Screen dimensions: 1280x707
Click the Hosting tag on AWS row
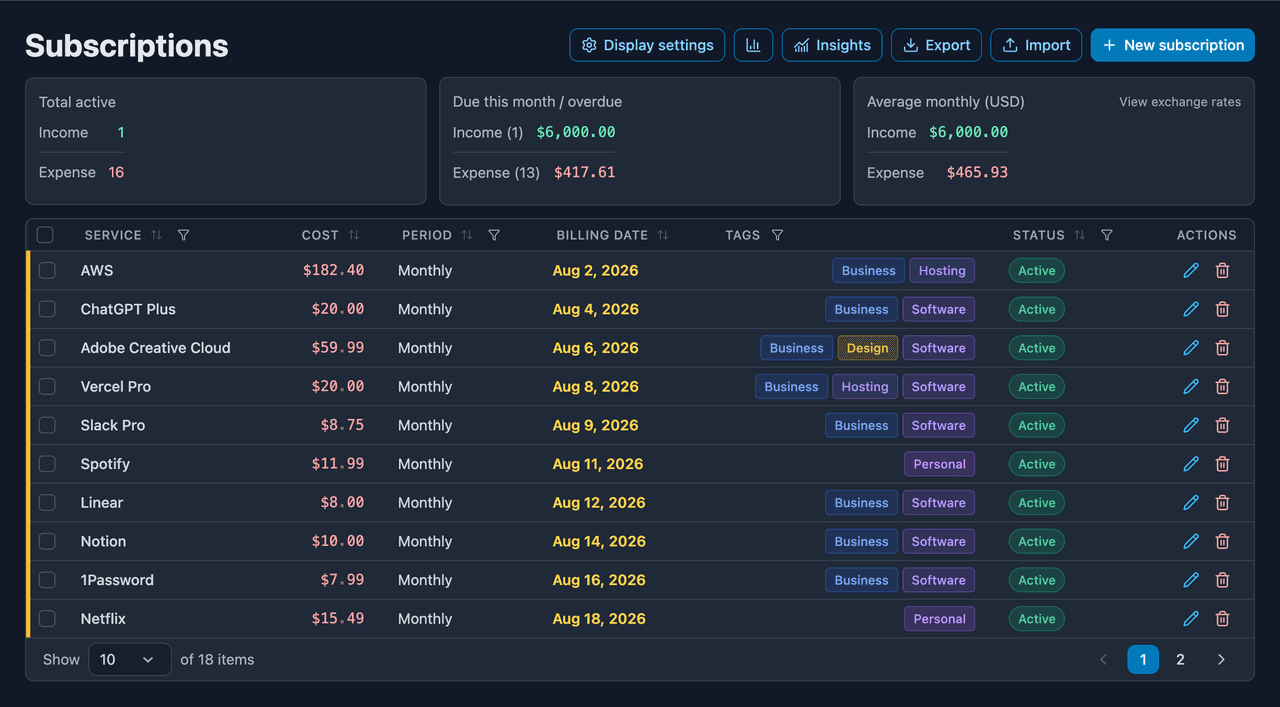tap(942, 270)
